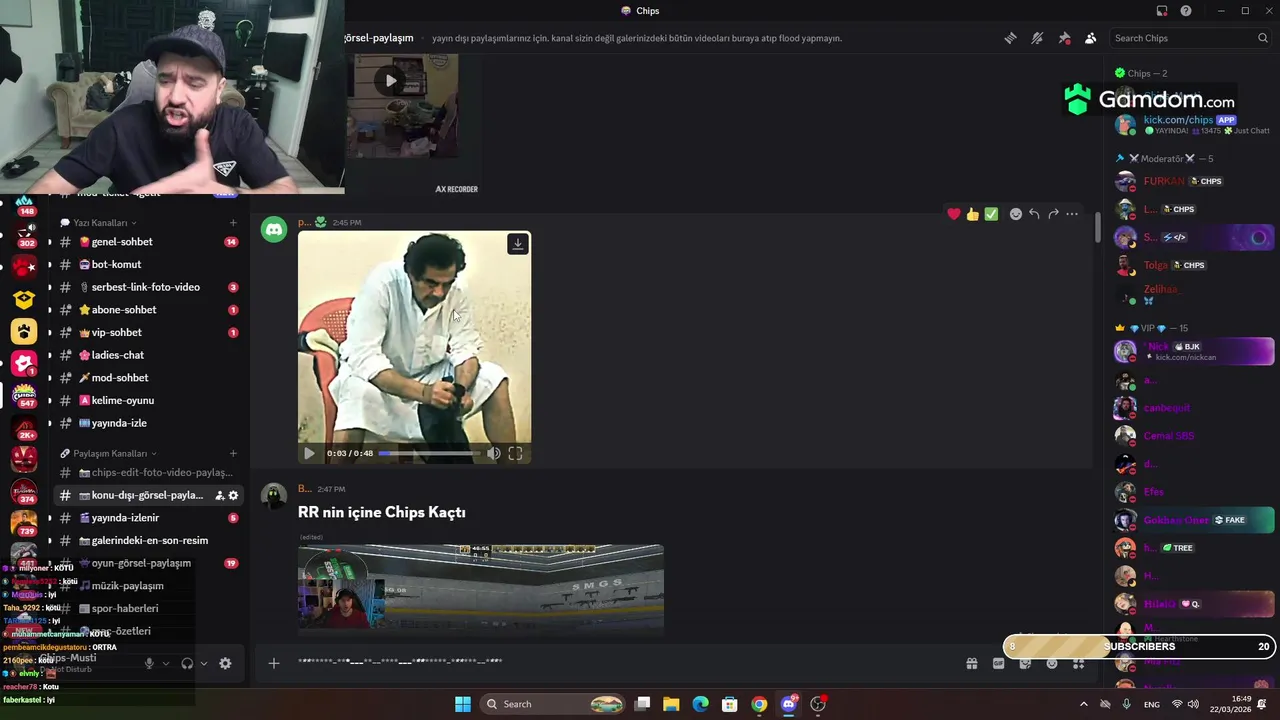Toggle the member list icon
The width and height of the screenshot is (1280, 720).
pyautogui.click(x=1090, y=38)
